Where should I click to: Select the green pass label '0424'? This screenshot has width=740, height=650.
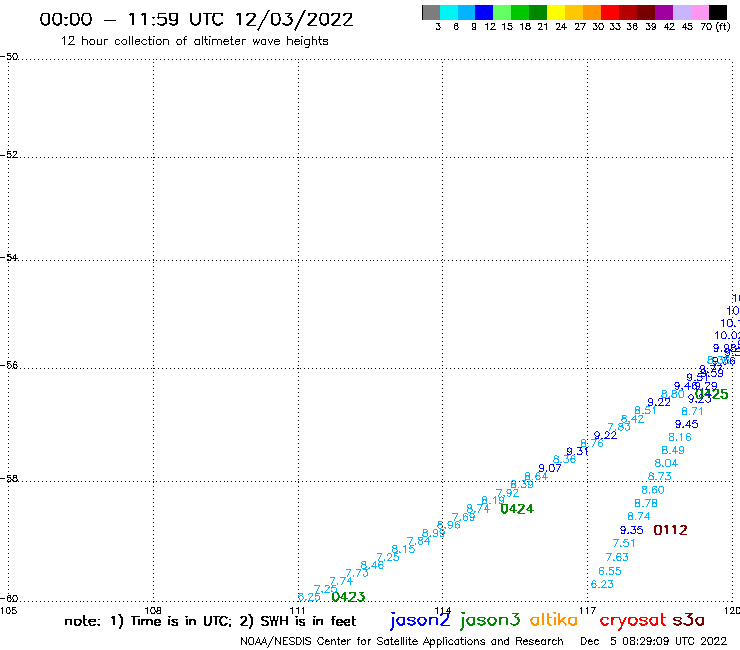point(517,509)
